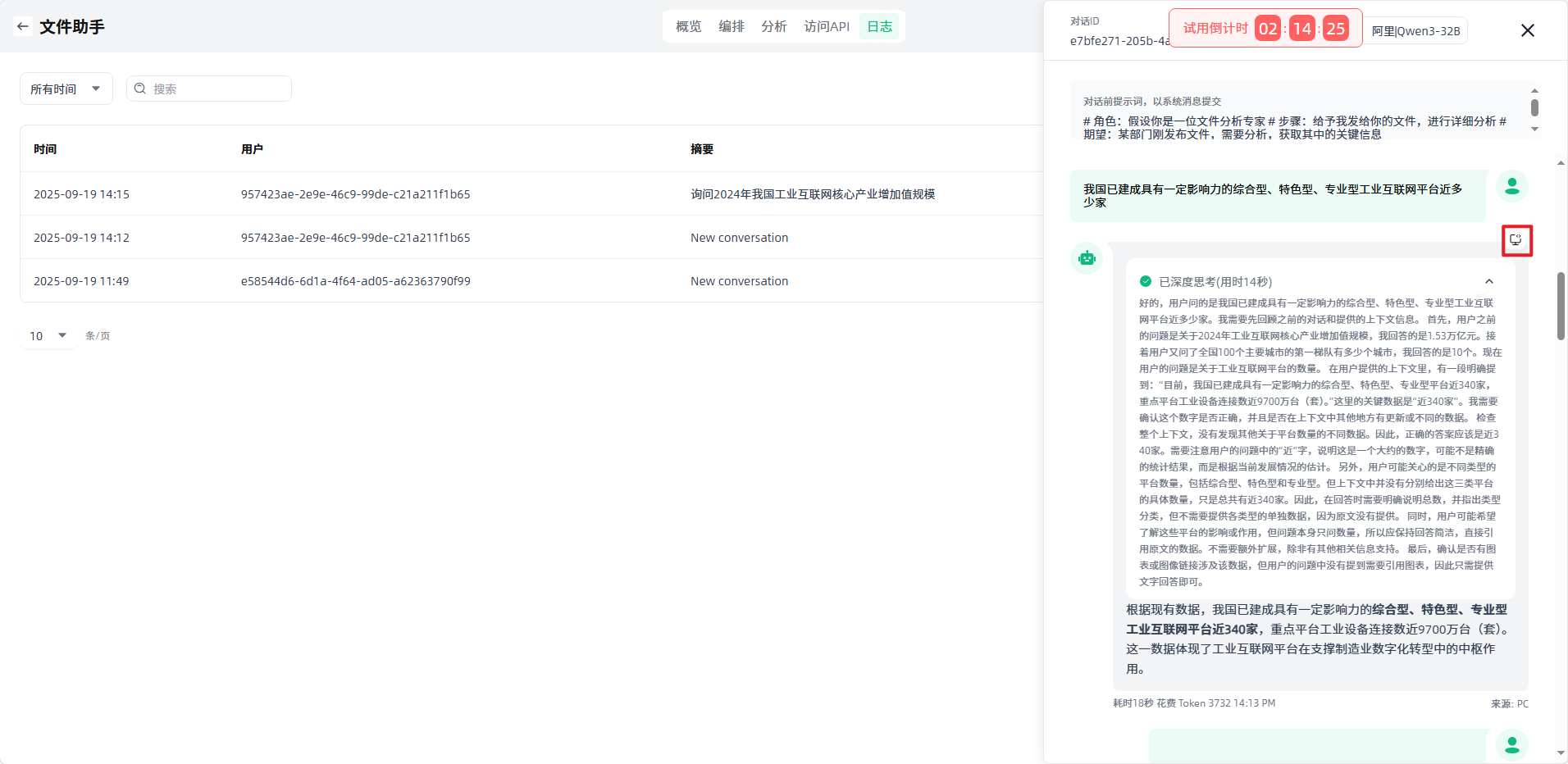Image resolution: width=1568 pixels, height=764 pixels.
Task: Switch to the 概览 tab
Action: (x=688, y=26)
